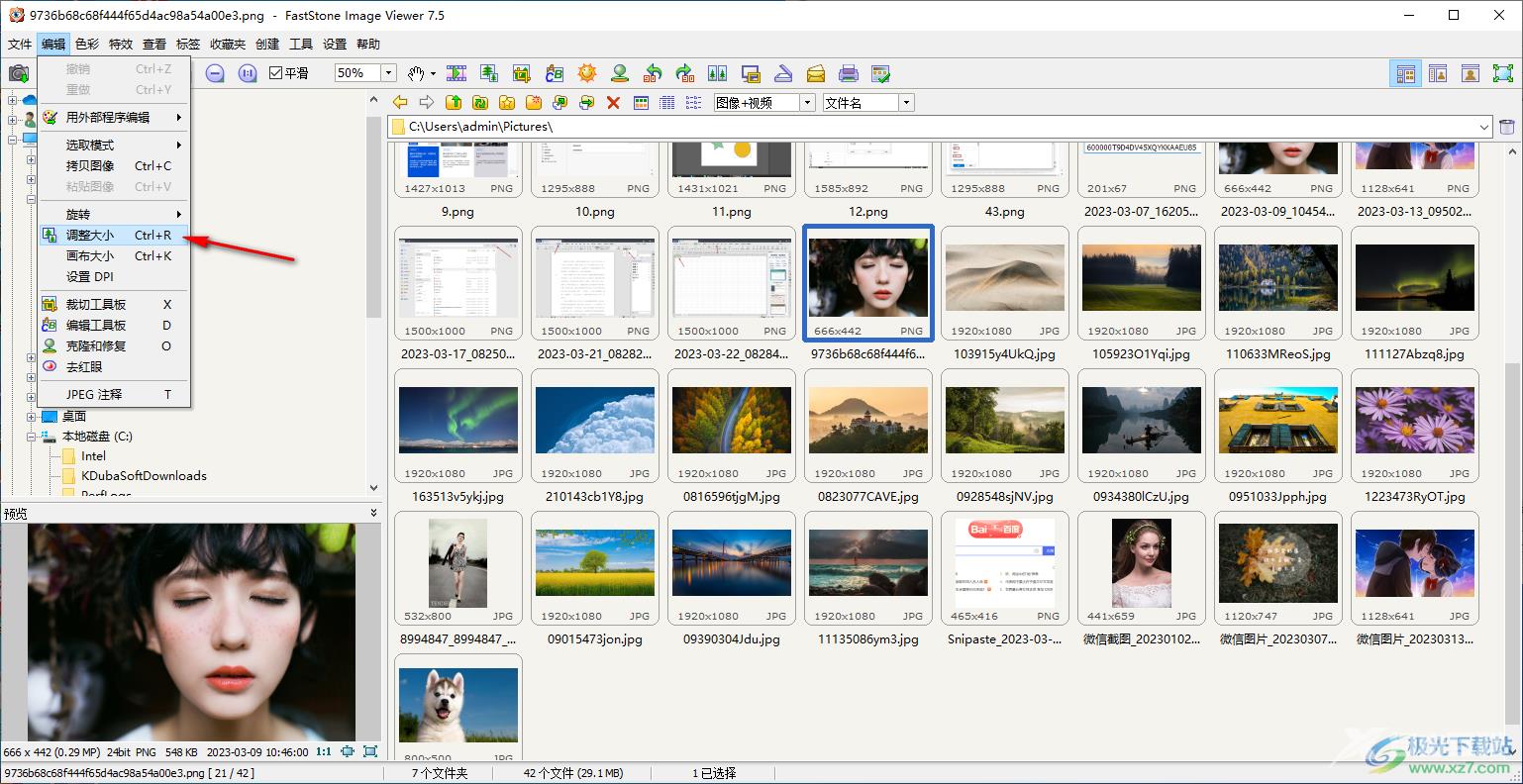Open the 图像+视频 filter dropdown
The image size is (1523, 784).
click(x=808, y=102)
